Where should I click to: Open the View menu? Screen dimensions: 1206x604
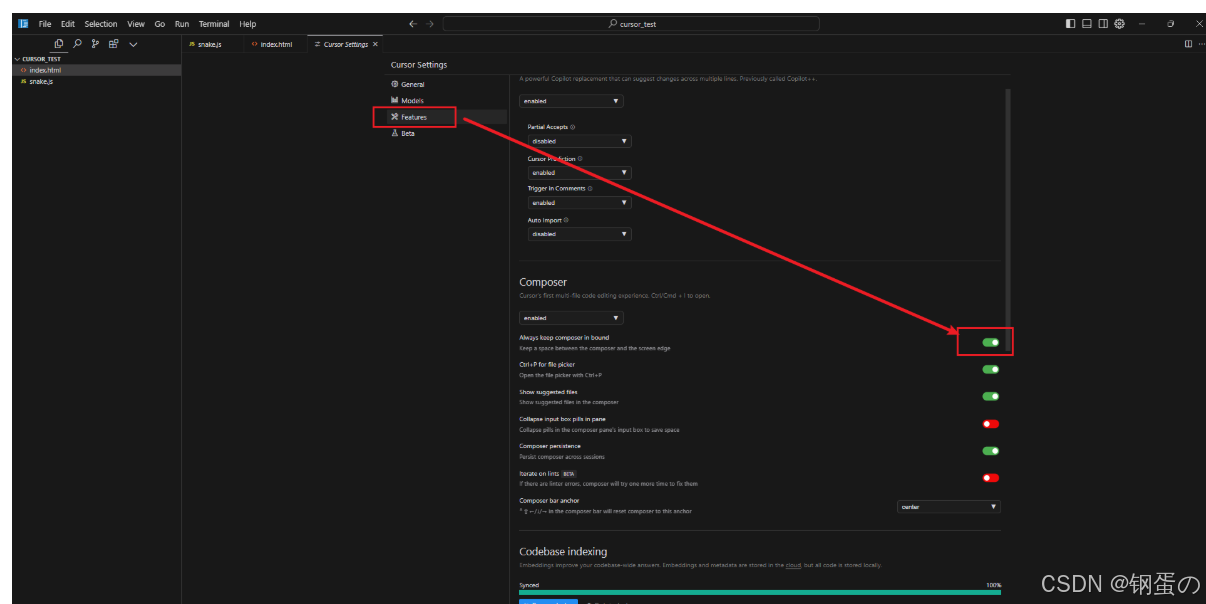tap(136, 24)
